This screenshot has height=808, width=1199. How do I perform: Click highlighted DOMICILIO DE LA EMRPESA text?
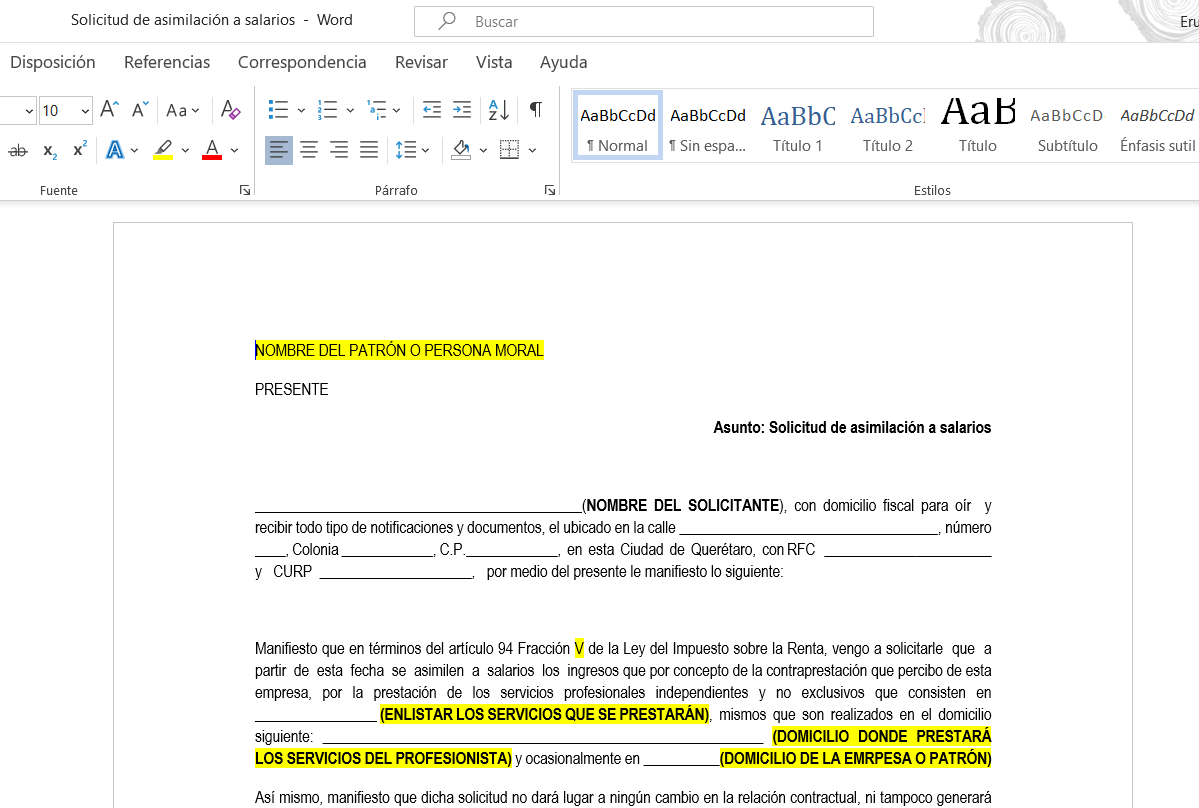tap(856, 758)
